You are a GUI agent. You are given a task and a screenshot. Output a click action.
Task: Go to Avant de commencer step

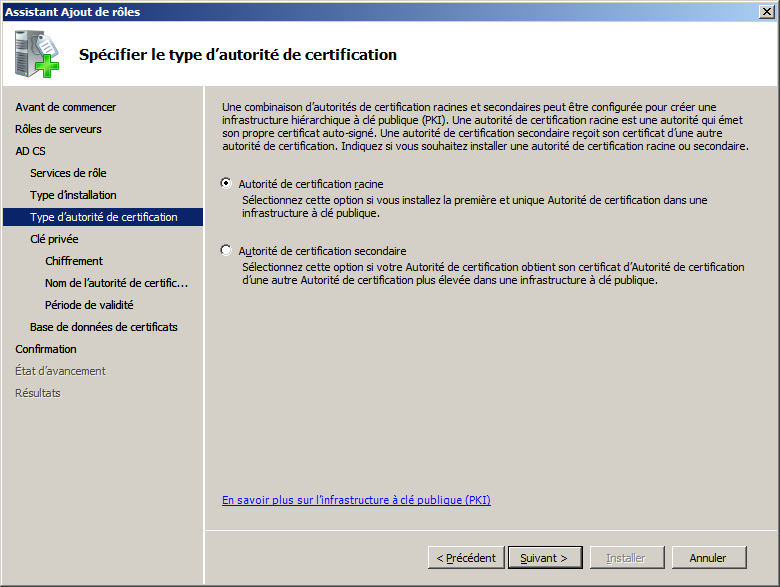(65, 107)
